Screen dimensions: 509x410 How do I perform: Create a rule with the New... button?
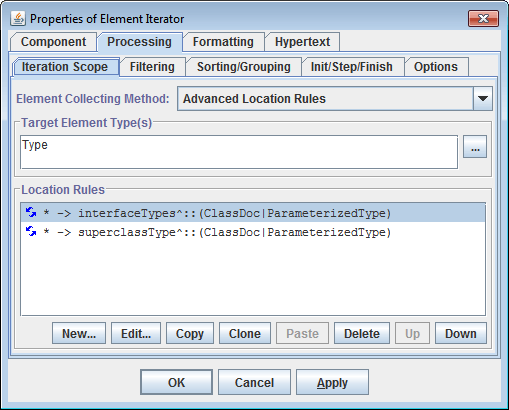click(x=79, y=333)
